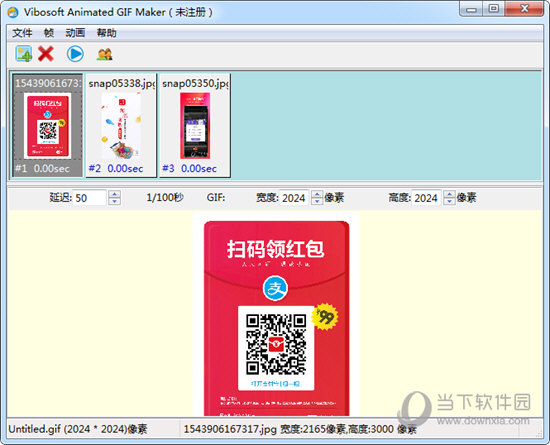
Task: Click the Untitled.gif status bar text
Action: click(78, 429)
